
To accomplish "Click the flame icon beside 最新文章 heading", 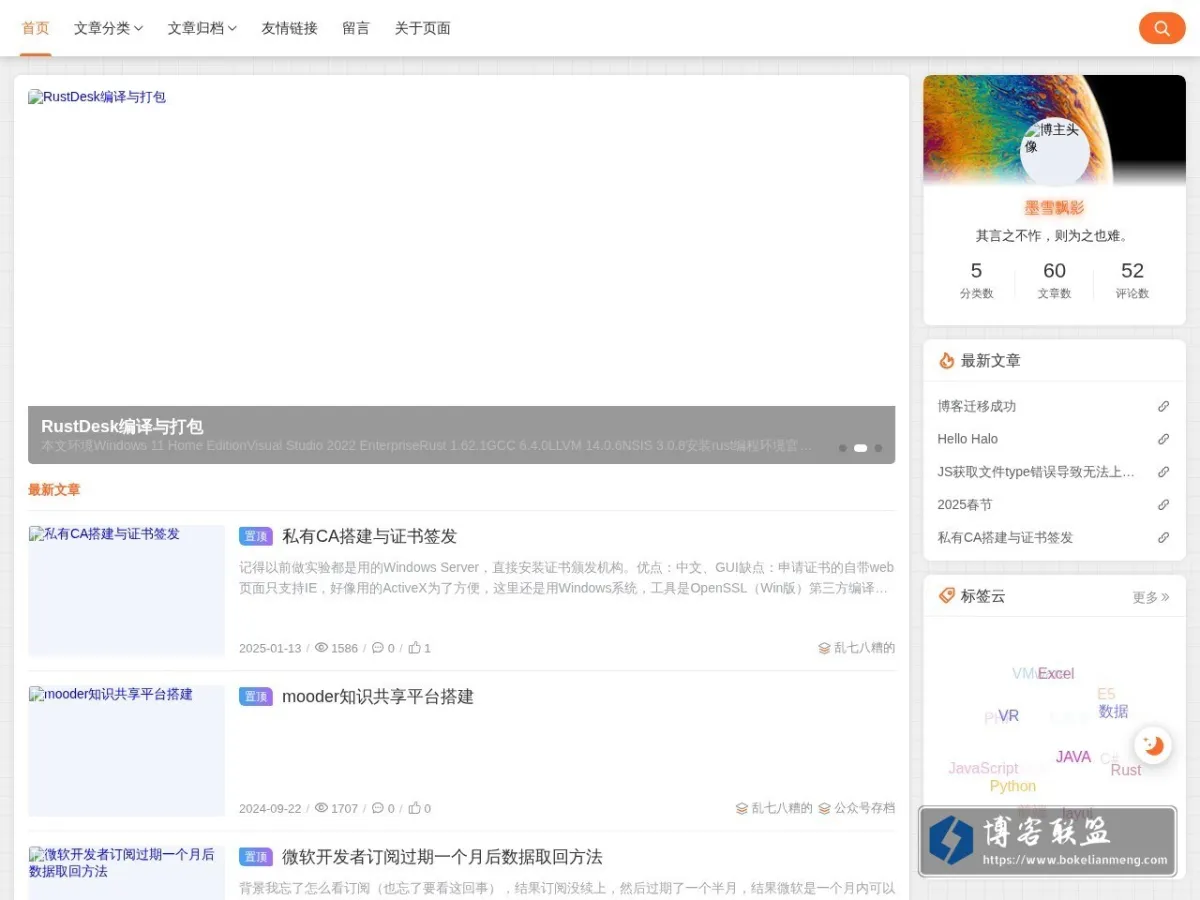I will point(946,361).
